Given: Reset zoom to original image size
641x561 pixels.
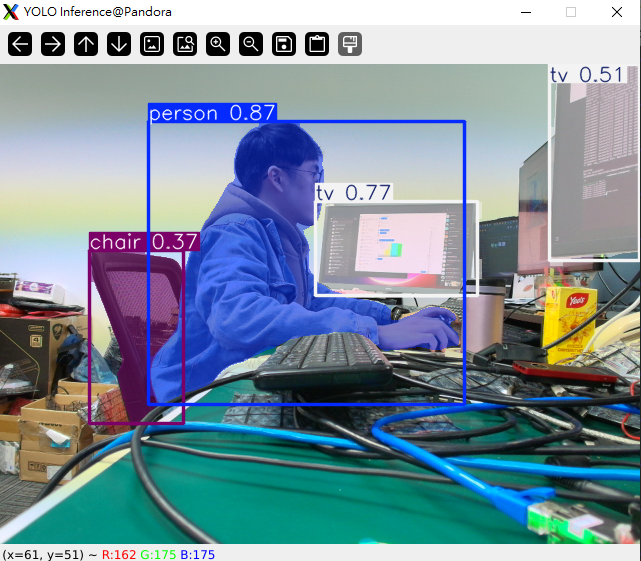Looking at the screenshot, I should tap(152, 44).
